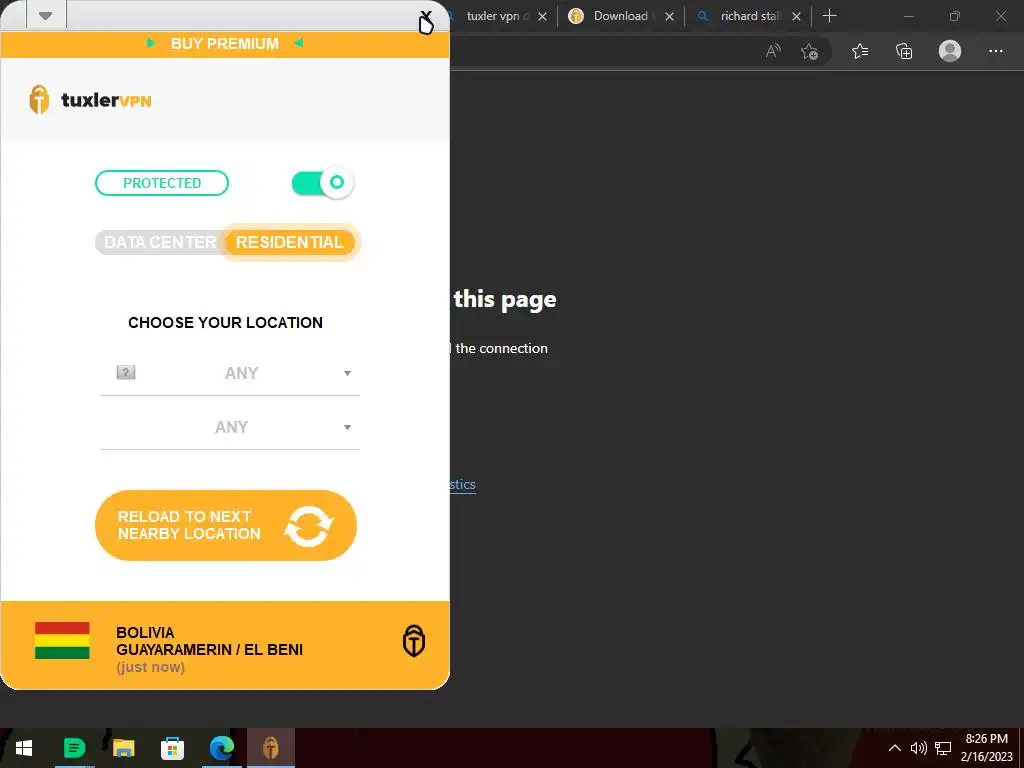Screen dimensions: 1024x768
Task: Open the green chat app on taskbar
Action: coord(74,748)
